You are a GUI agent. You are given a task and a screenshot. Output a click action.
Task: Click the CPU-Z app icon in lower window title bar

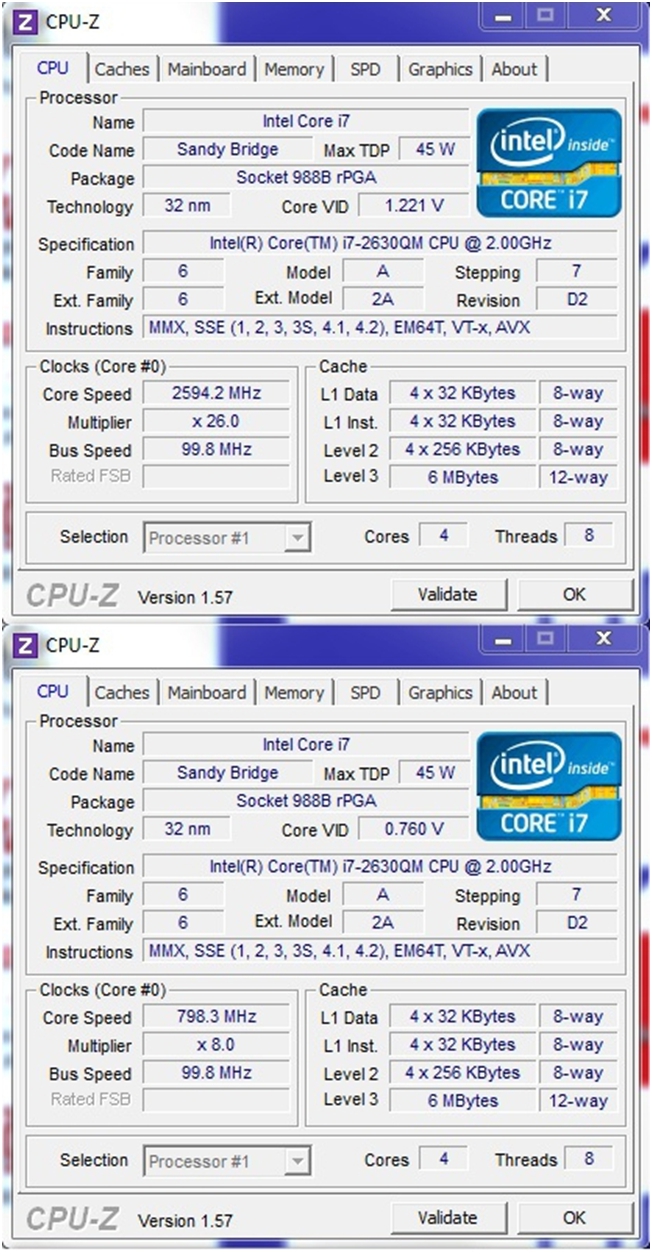(27, 645)
